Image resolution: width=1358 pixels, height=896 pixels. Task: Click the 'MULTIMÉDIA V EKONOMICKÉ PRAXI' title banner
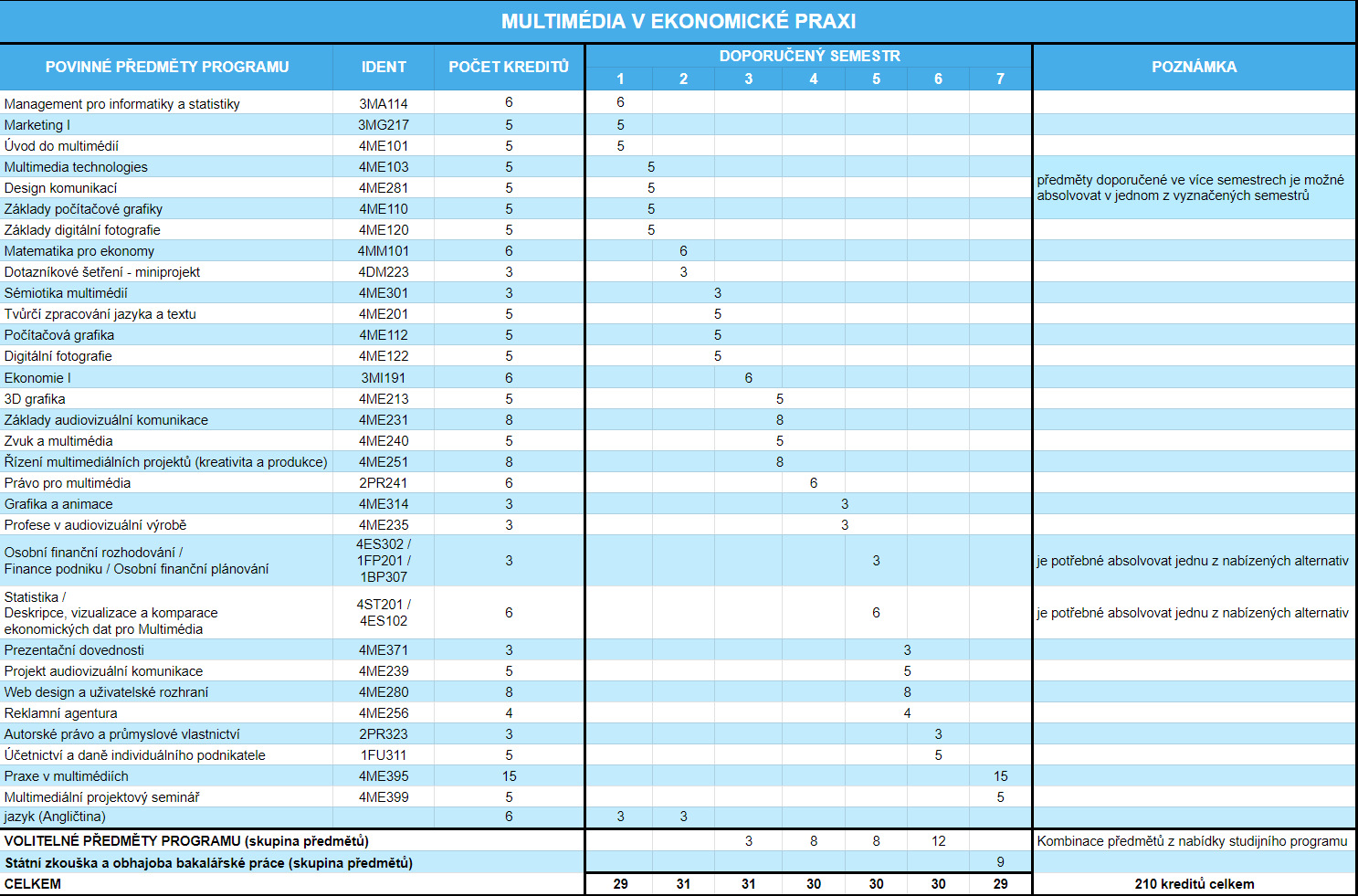(x=678, y=21)
